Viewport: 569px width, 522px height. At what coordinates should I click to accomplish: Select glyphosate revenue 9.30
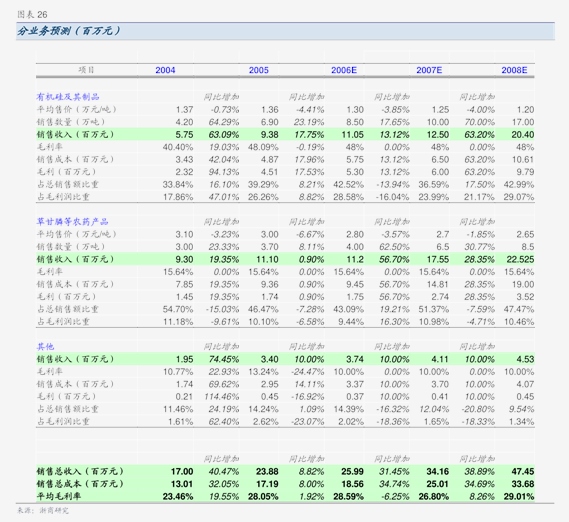point(184,260)
